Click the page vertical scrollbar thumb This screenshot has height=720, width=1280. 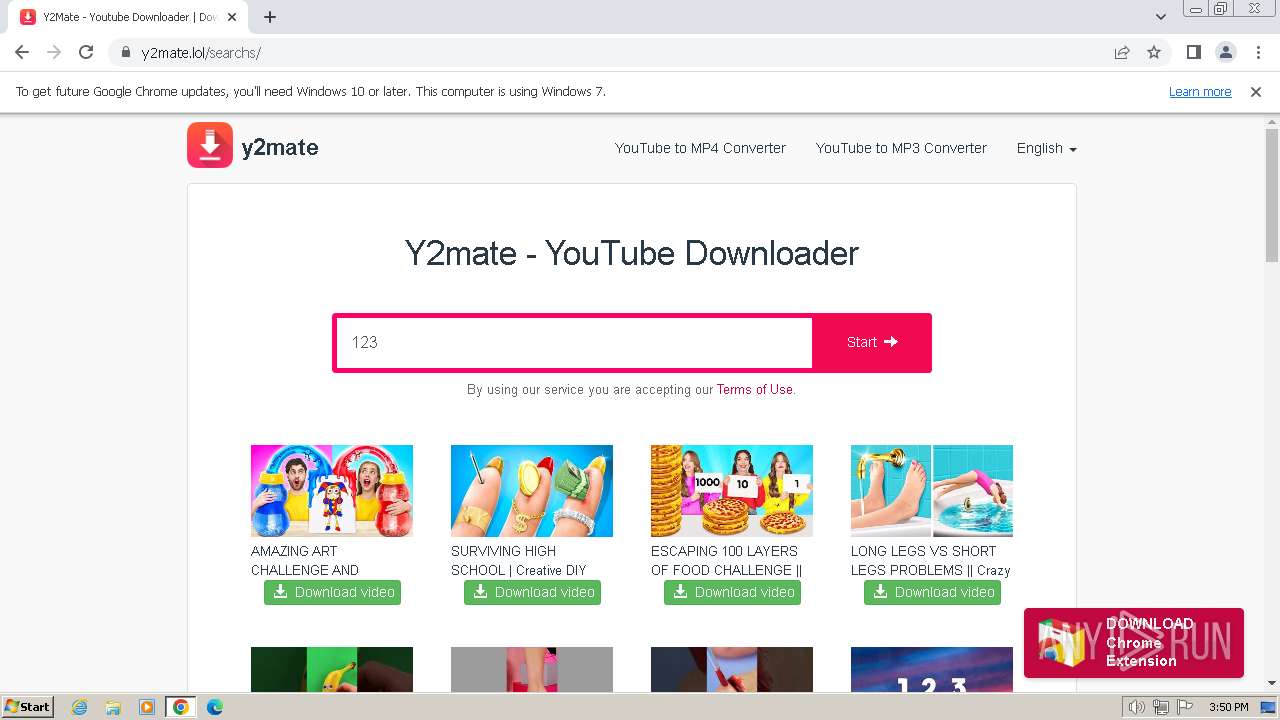[1272, 195]
